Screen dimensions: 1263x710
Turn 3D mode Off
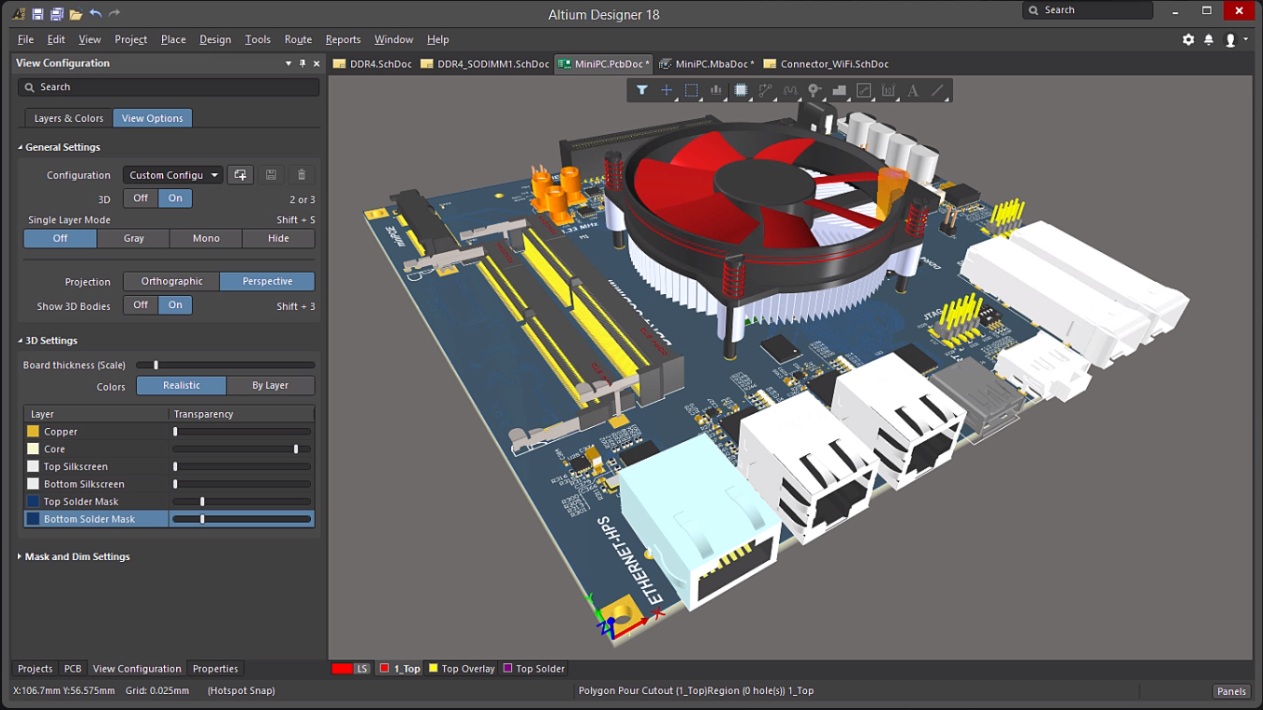(141, 198)
